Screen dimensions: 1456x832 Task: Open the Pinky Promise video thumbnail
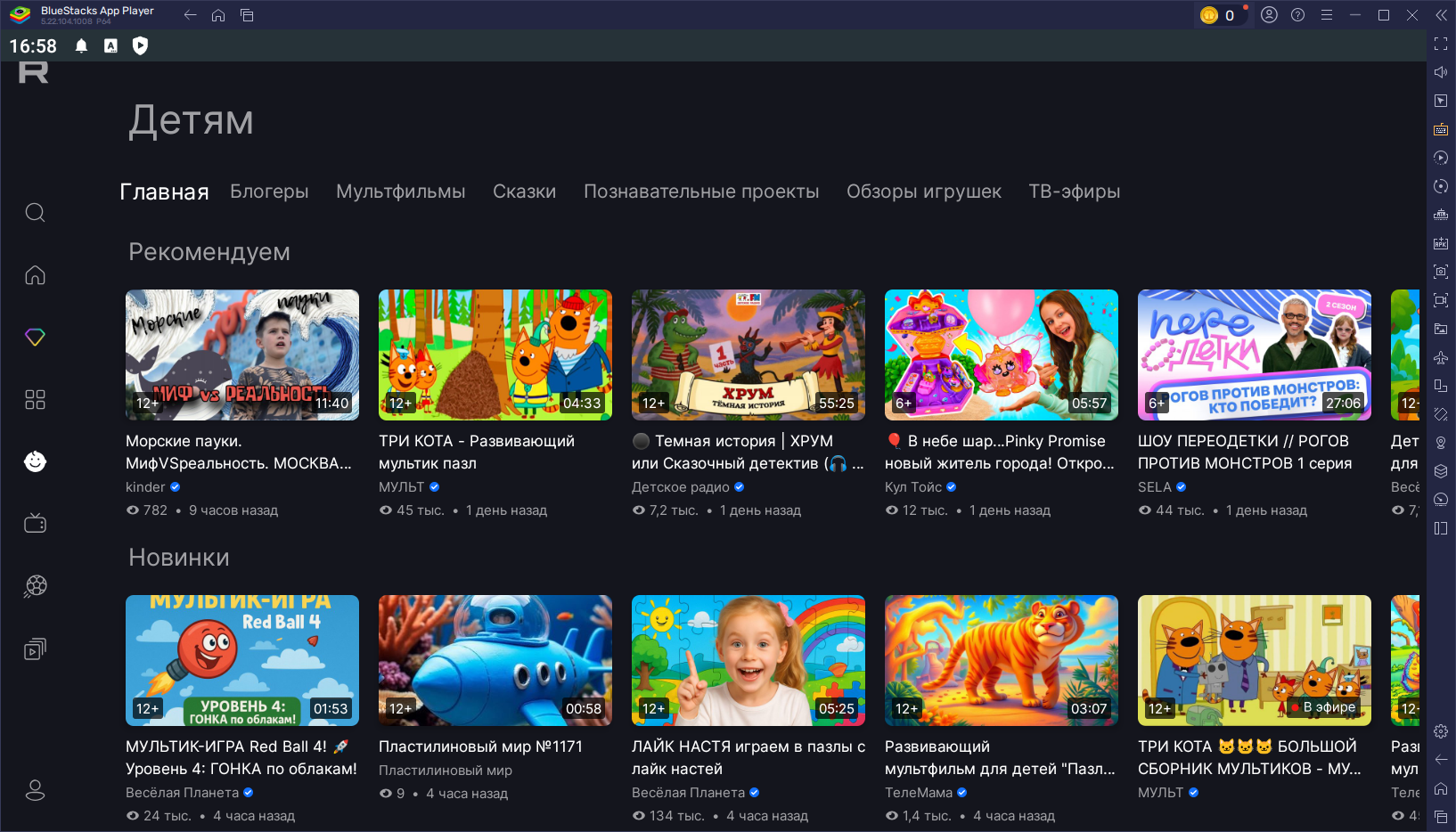pos(1002,355)
